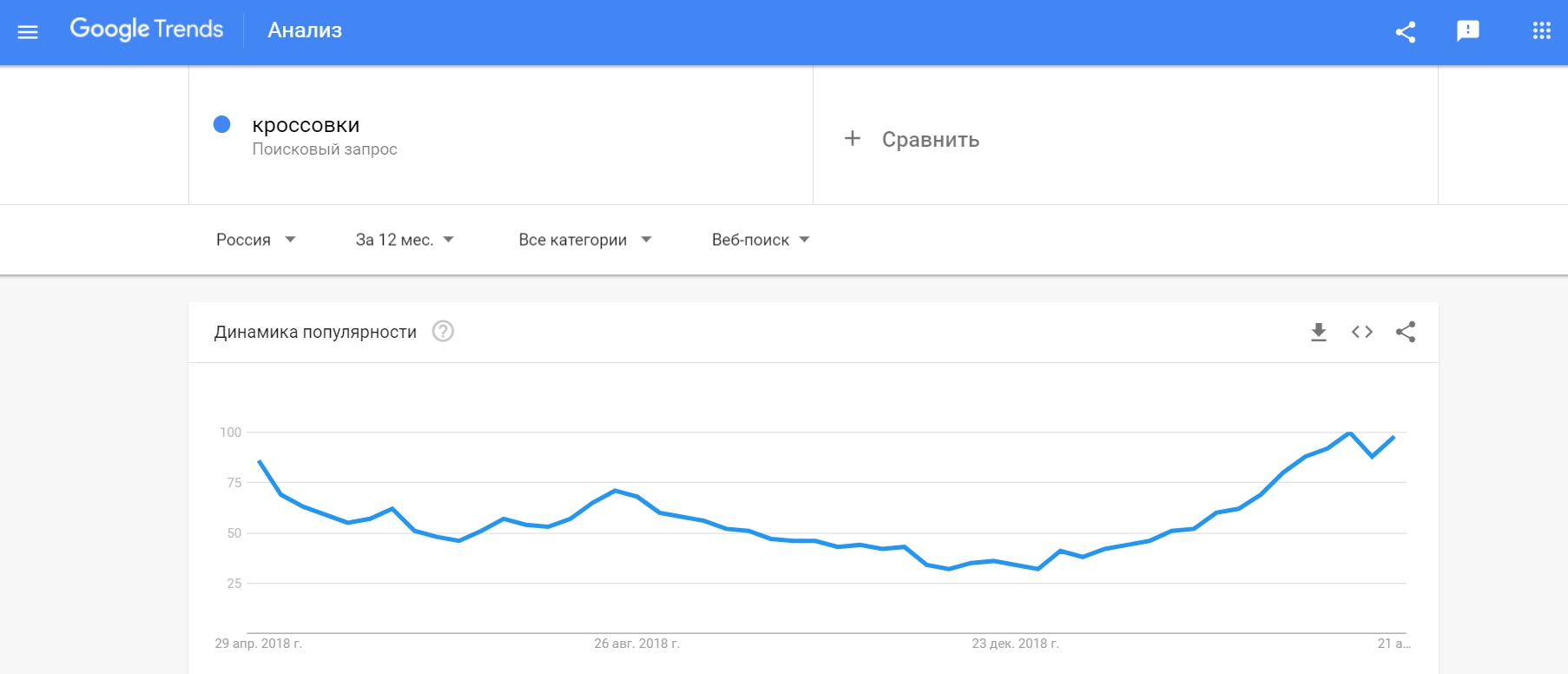The width and height of the screenshot is (1568, 674).
Task: Click the chart peak at 100
Action: 1349,433
